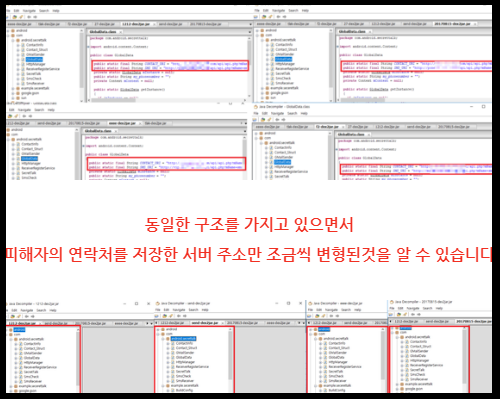The height and width of the screenshot is (399, 500).
Task: Click Search icon in 'Java Decompiler - GlobalData.class' window
Action: [269, 120]
